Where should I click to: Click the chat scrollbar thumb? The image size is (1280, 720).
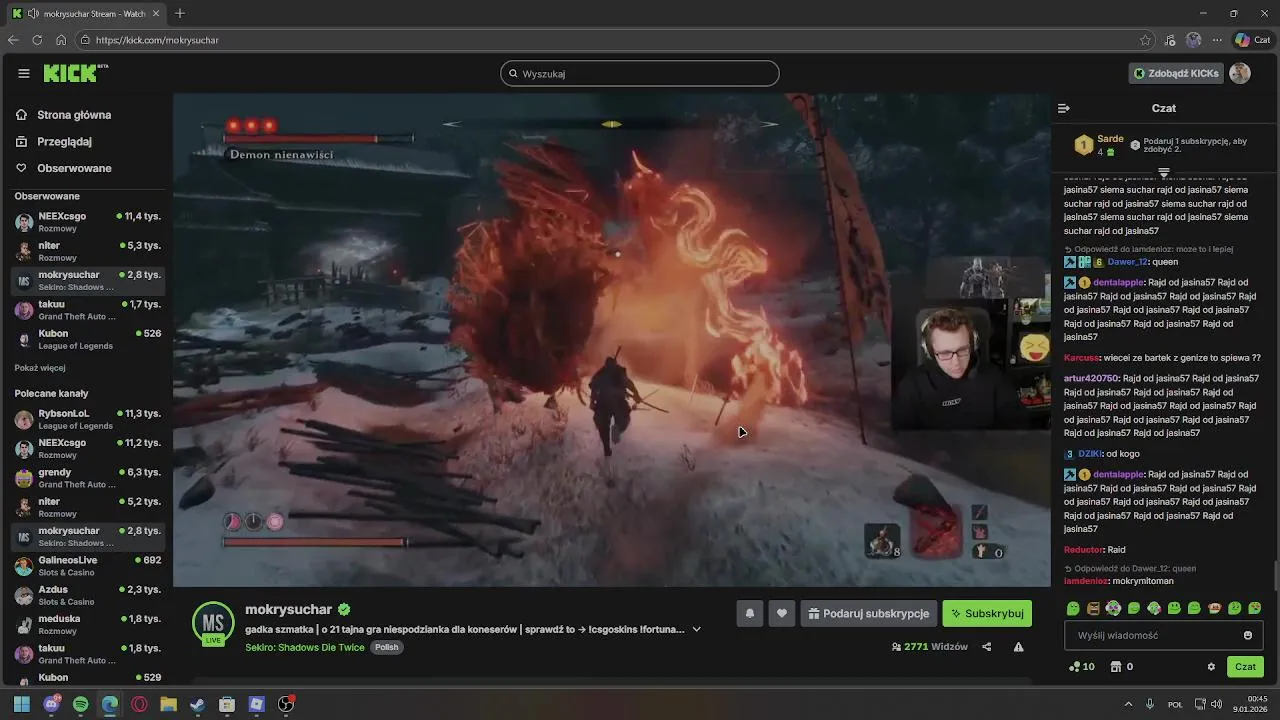[1275, 576]
